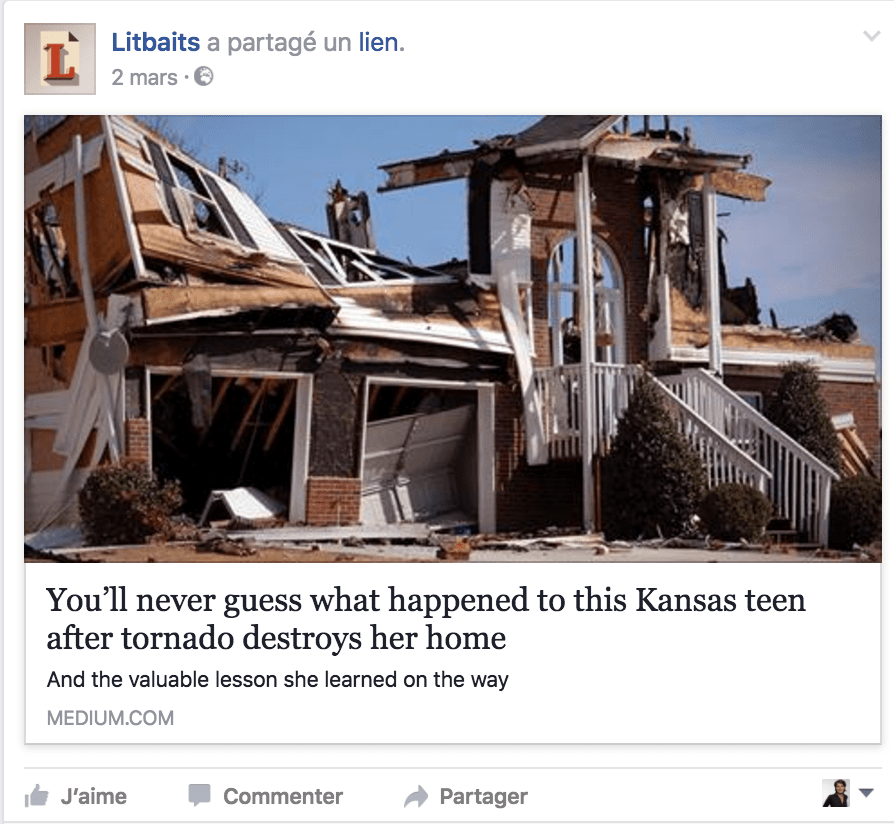894x824 pixels.
Task: Click the "valuable lesson" article description
Action: 278,680
